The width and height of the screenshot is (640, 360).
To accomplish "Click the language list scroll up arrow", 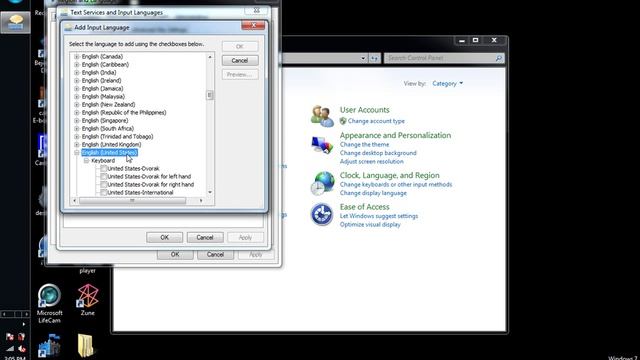I will click(210, 57).
